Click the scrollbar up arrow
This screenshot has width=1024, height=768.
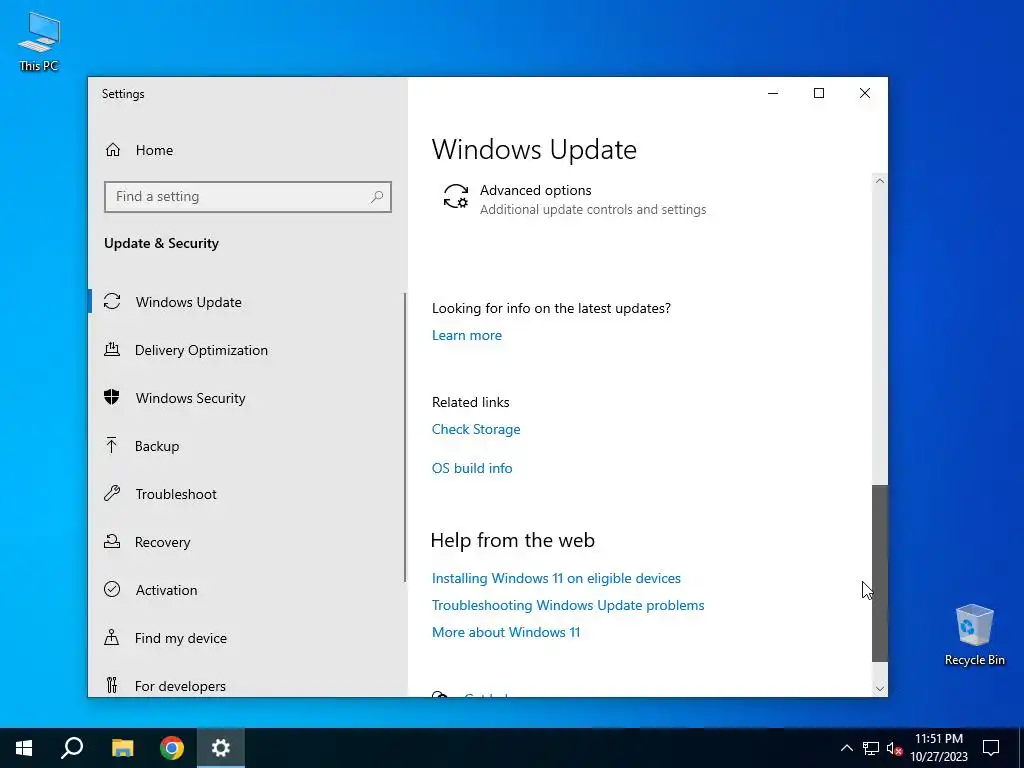point(880,181)
